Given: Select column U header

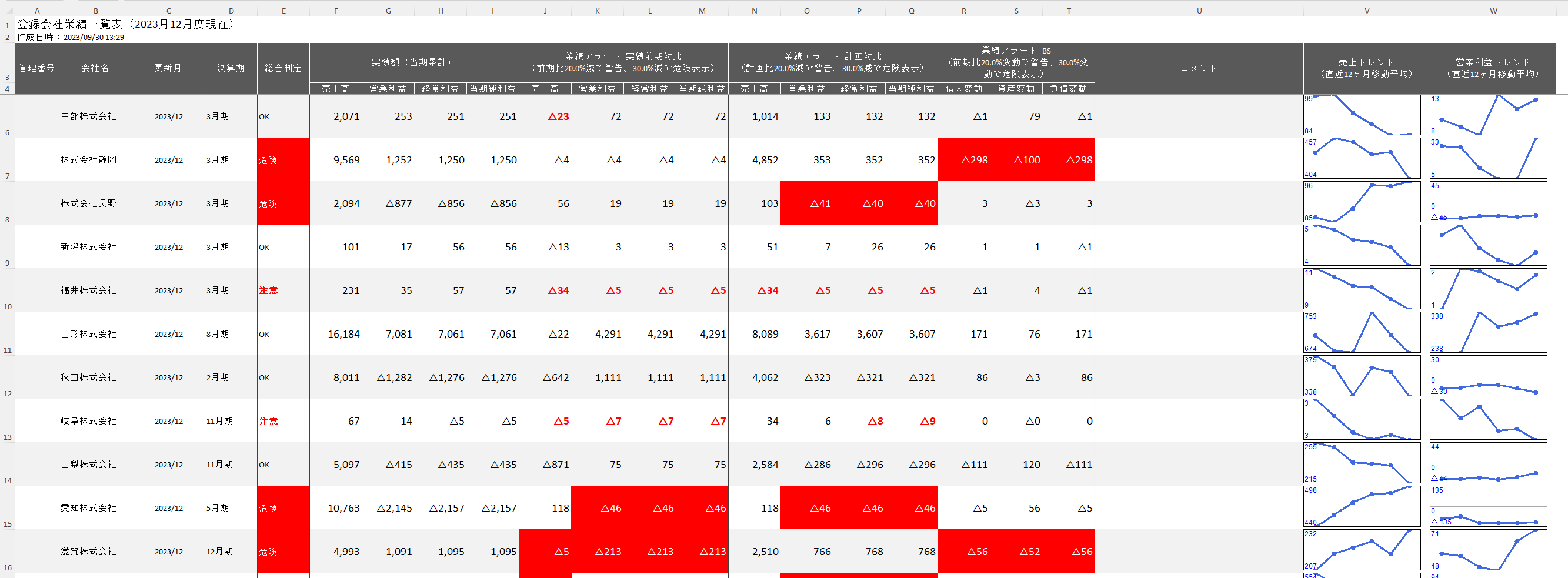Looking at the screenshot, I should (1199, 11).
